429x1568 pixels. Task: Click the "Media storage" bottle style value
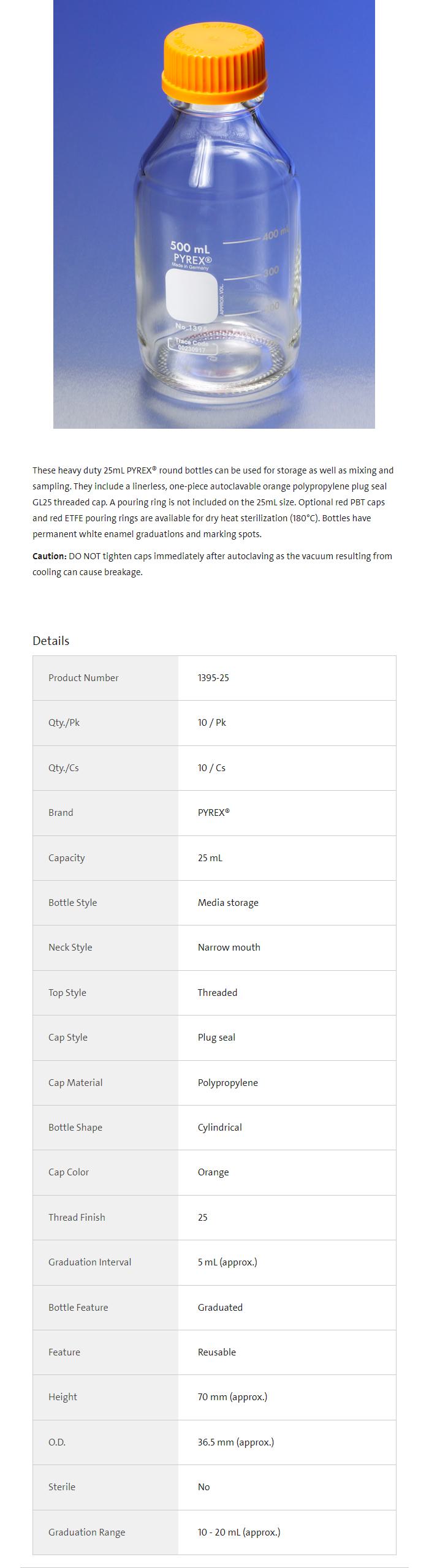click(x=228, y=902)
